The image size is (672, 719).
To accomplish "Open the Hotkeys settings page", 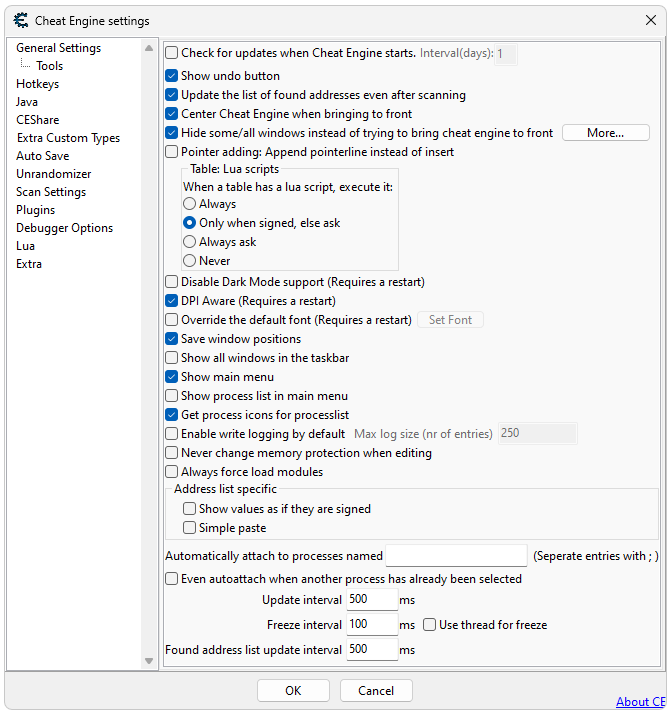I will pyautogui.click(x=38, y=84).
